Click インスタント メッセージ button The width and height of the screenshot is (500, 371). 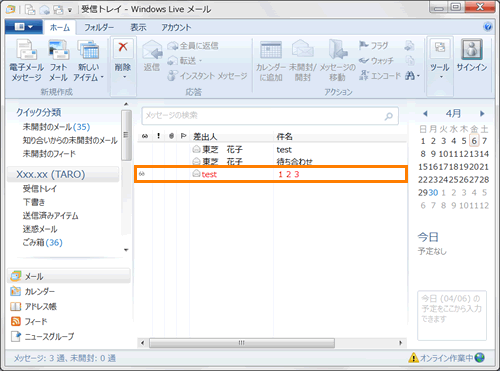(207, 76)
